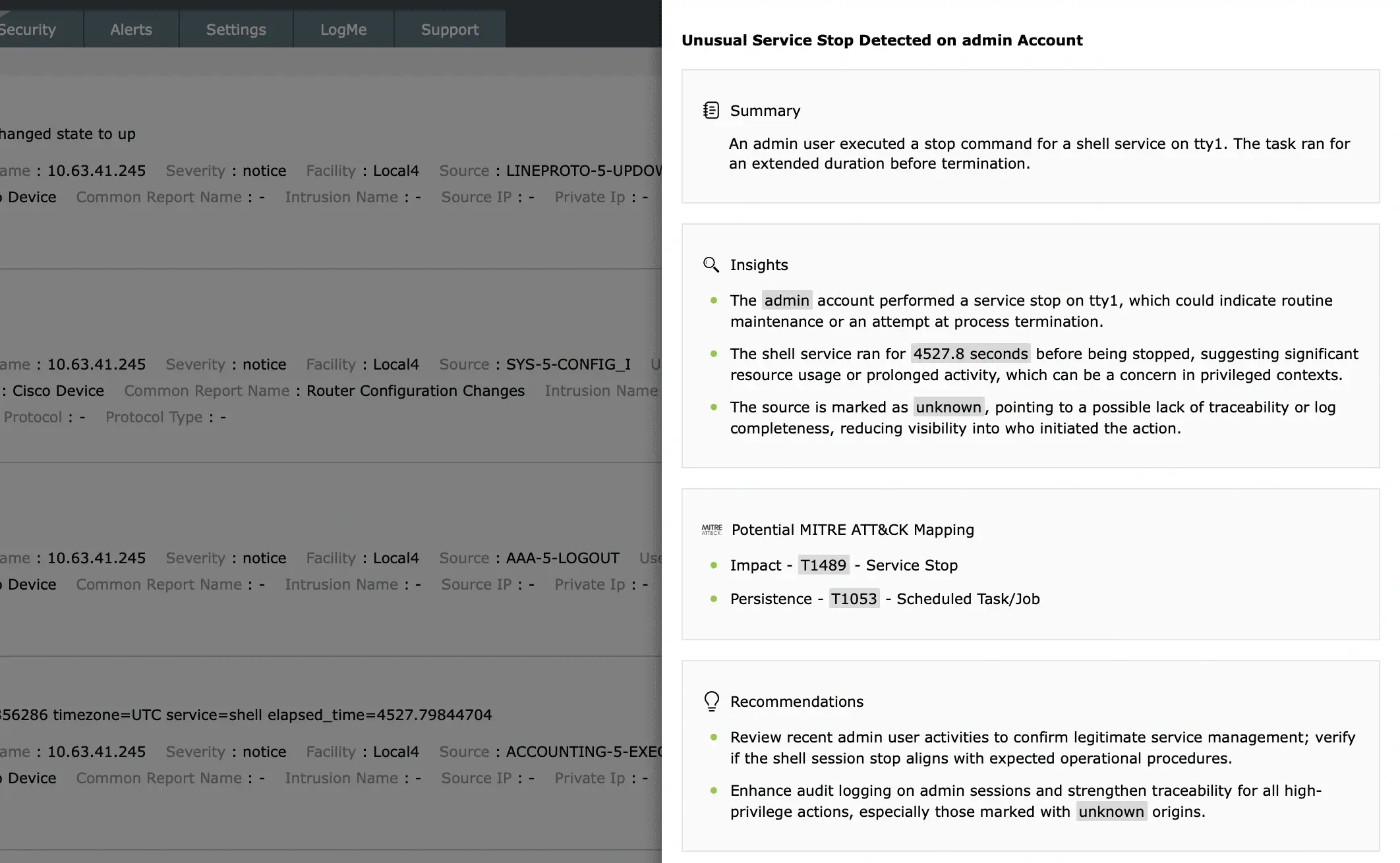
Task: Click source value LINEPROTO-5-UPDOWN
Action: point(583,171)
